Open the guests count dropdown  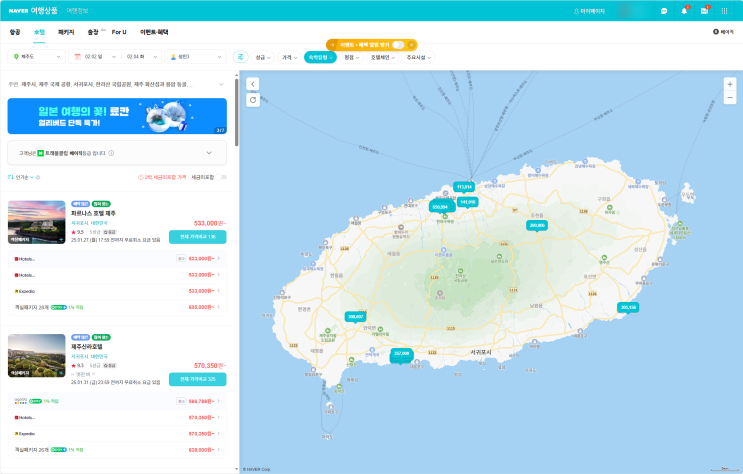coord(196,57)
